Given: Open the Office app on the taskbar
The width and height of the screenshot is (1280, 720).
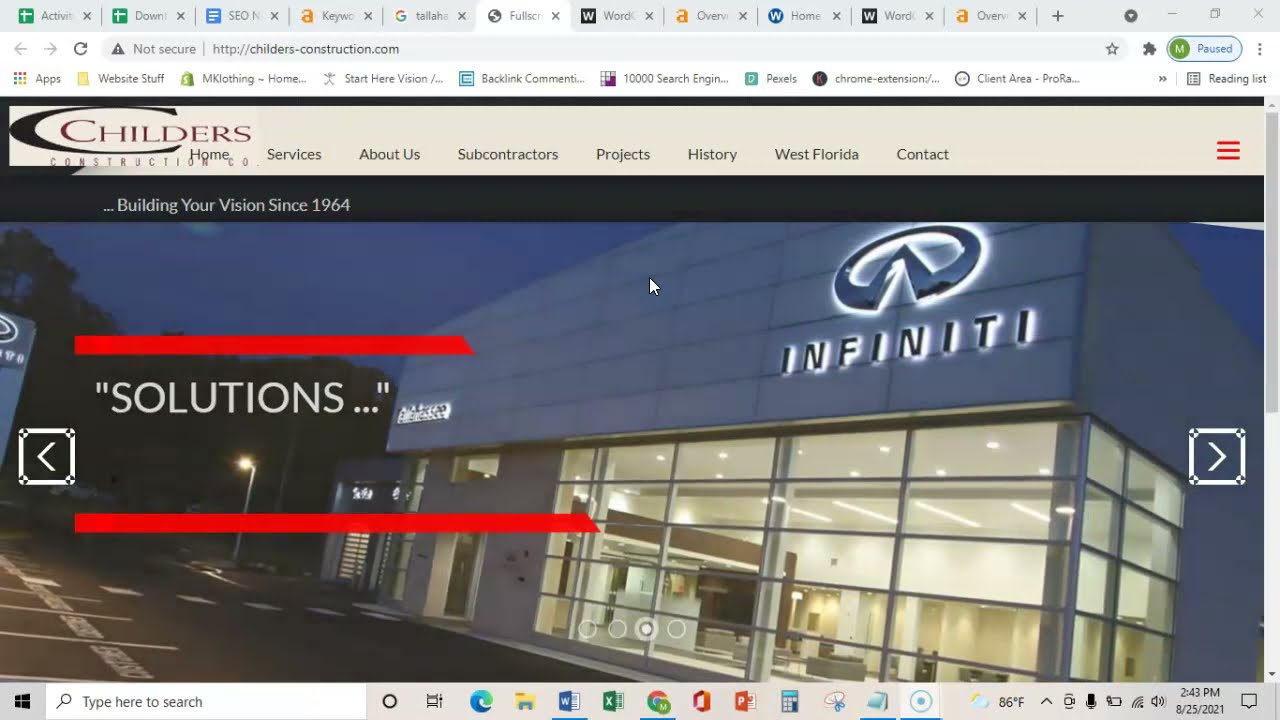Looking at the screenshot, I should [x=701, y=702].
